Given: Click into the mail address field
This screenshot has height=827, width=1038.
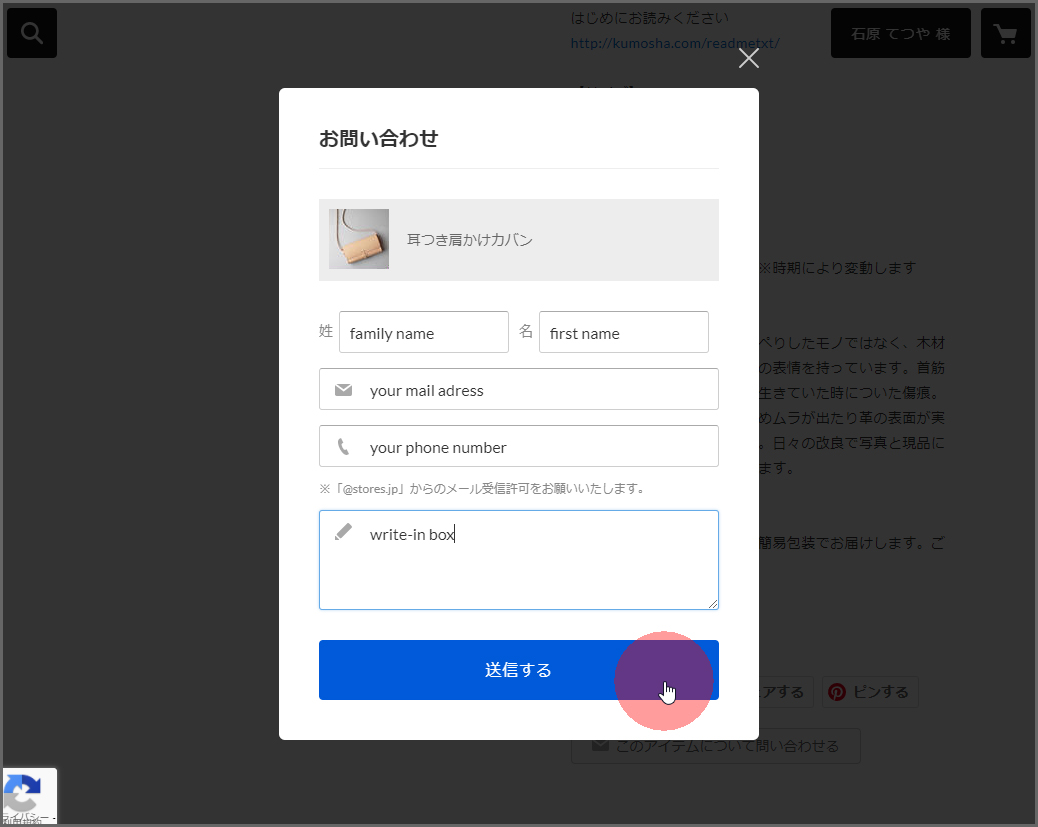Looking at the screenshot, I should [540, 390].
